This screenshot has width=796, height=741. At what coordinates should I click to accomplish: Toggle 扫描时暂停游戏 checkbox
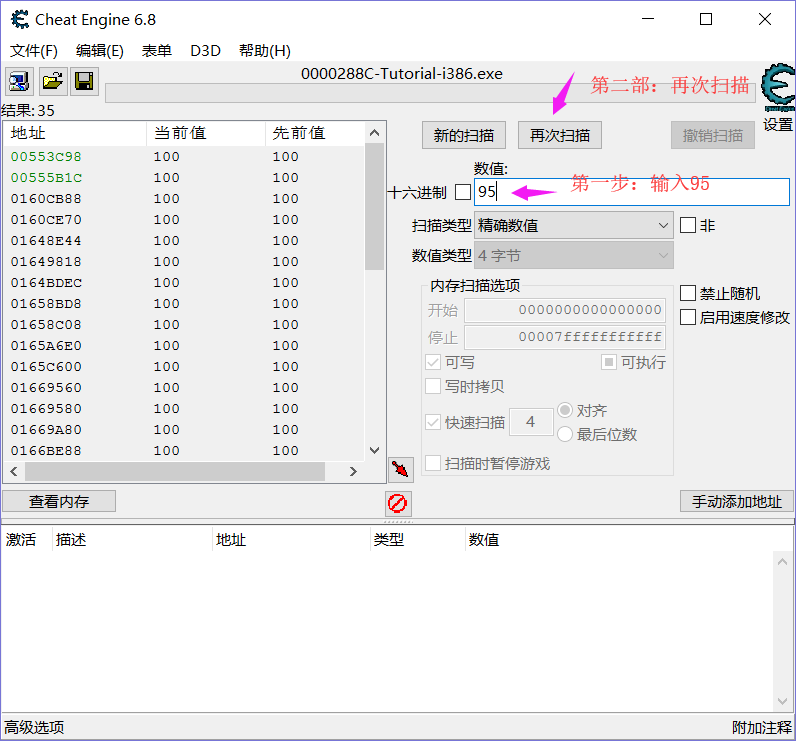(x=433, y=463)
